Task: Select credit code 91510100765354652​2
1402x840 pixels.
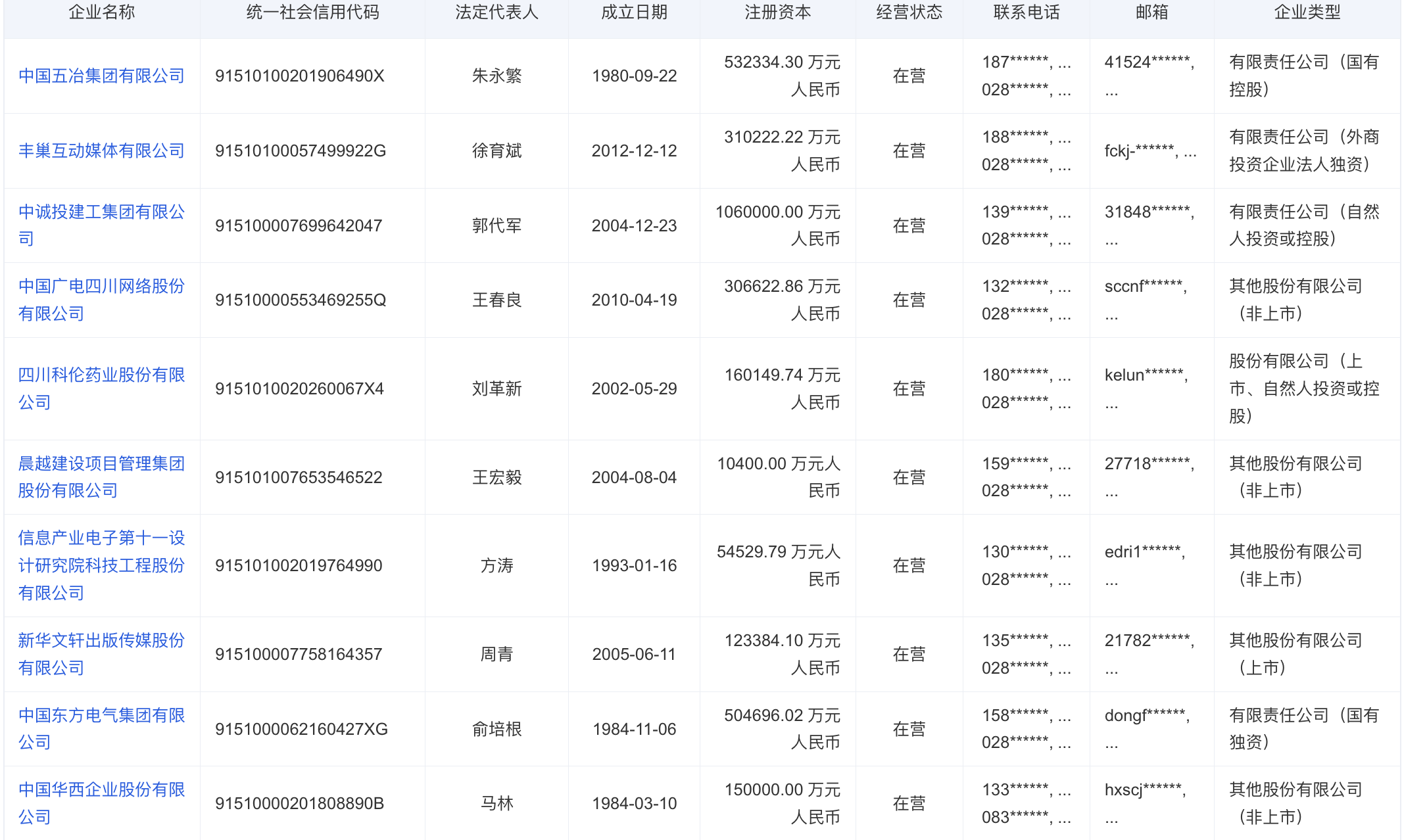Action: (299, 477)
